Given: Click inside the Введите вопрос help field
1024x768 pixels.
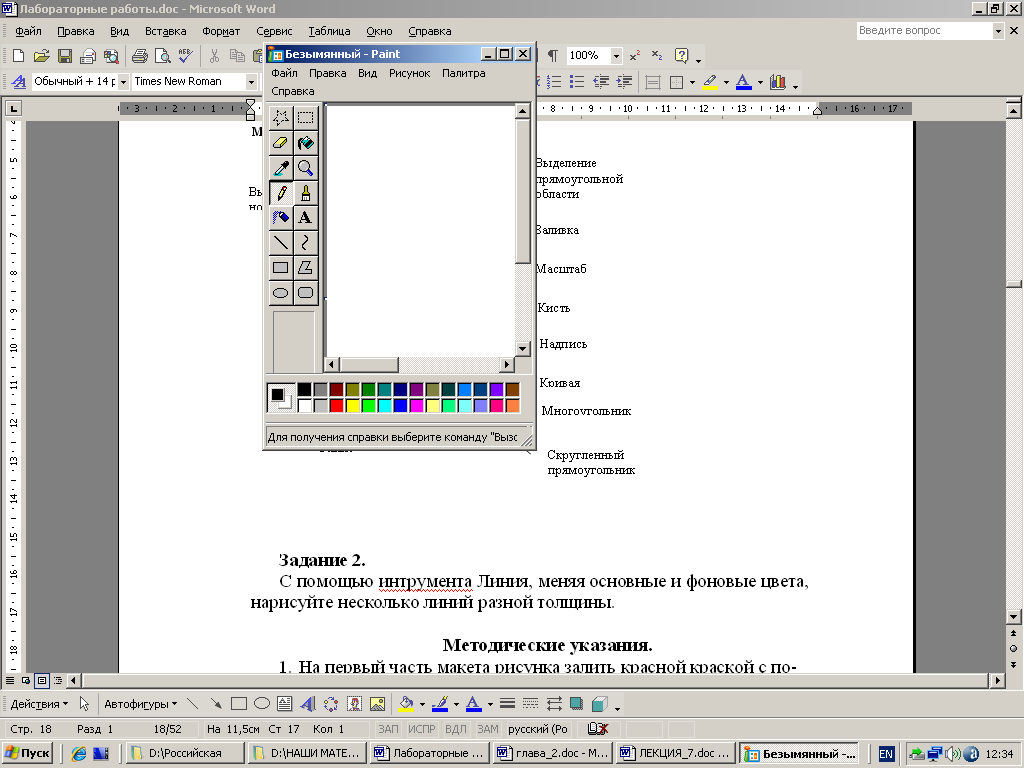Looking at the screenshot, I should click(x=924, y=31).
